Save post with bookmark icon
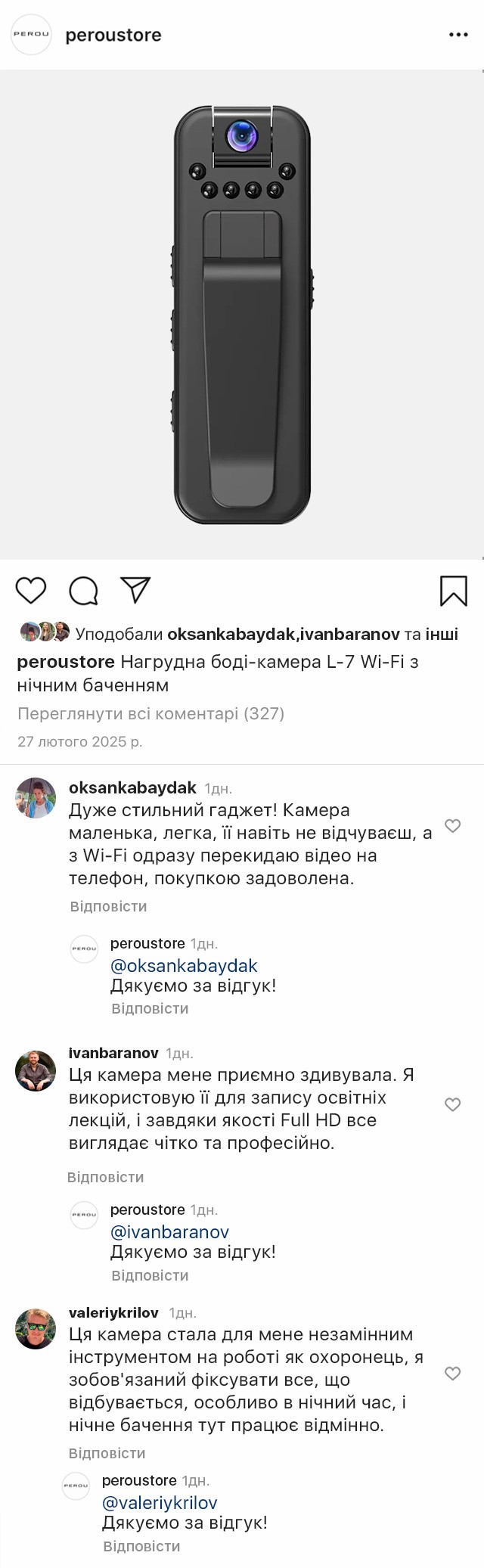Viewport: 484px width, 1568px height. pyautogui.click(x=453, y=591)
